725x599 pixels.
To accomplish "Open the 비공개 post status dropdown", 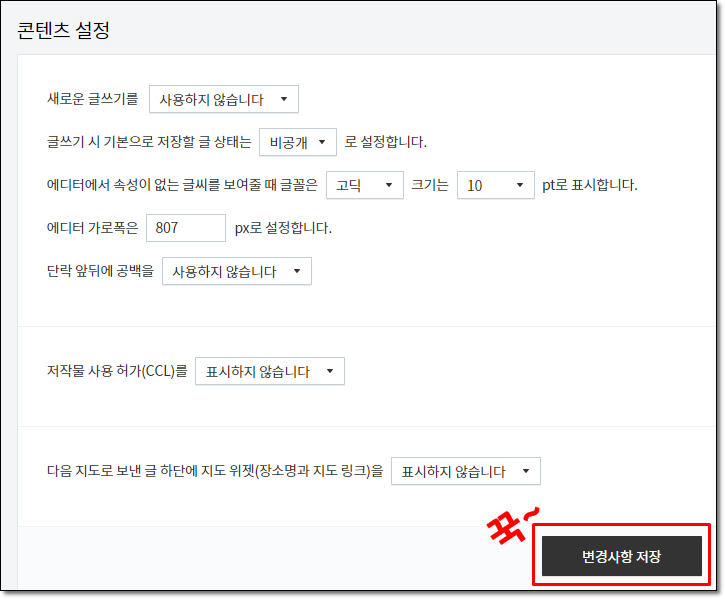I will [x=298, y=142].
